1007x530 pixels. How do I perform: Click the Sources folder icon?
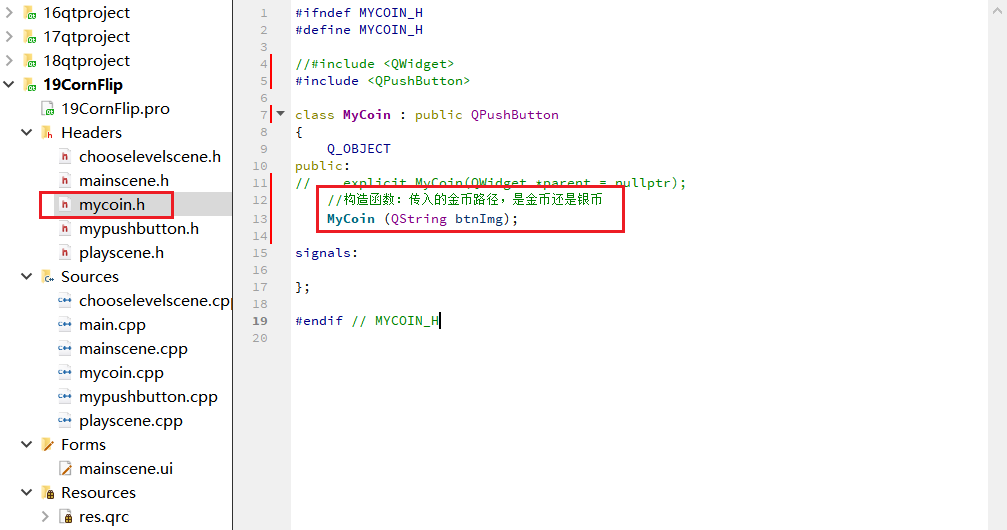tap(48, 277)
